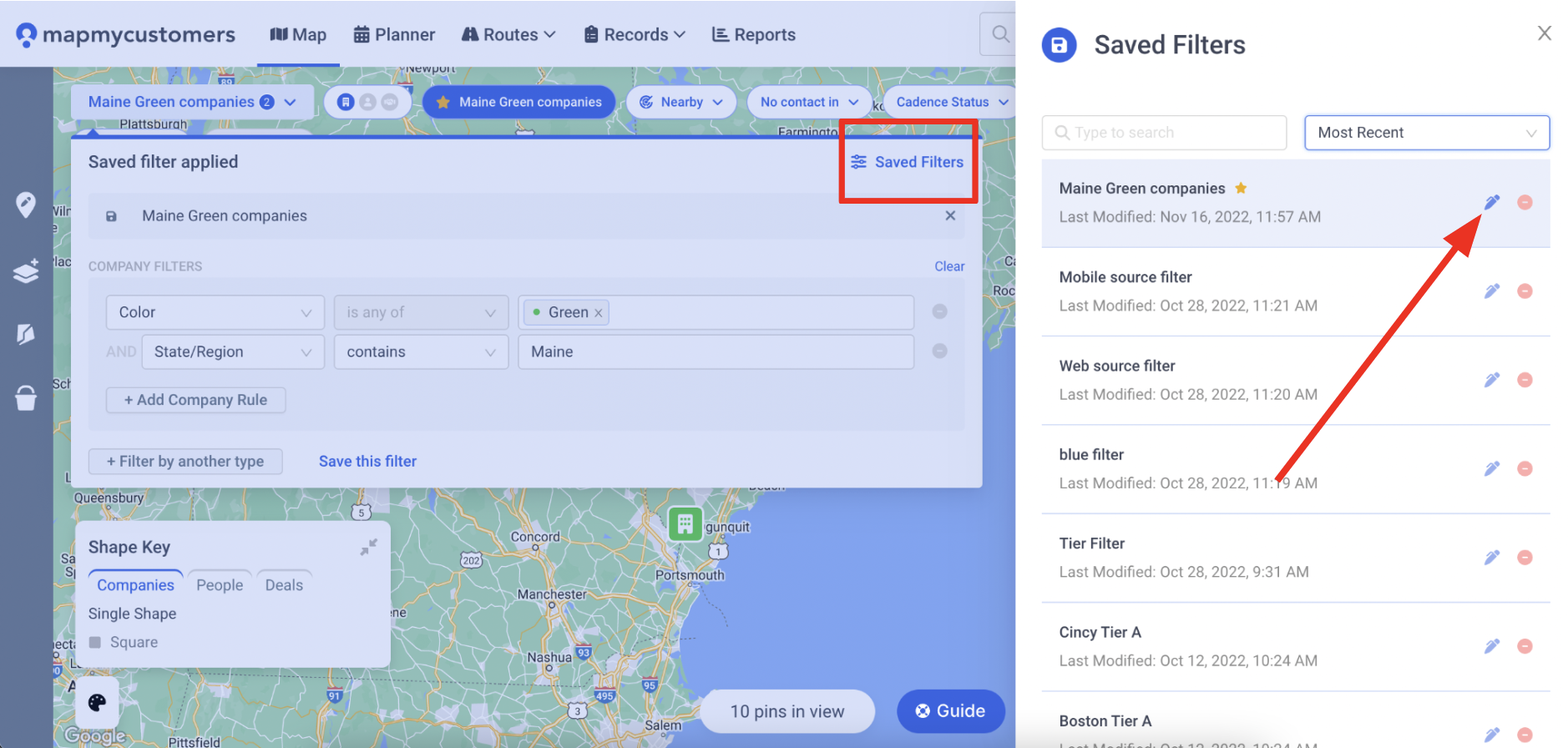The height and width of the screenshot is (748, 1568).
Task: Expand the Records menu
Action: (635, 34)
